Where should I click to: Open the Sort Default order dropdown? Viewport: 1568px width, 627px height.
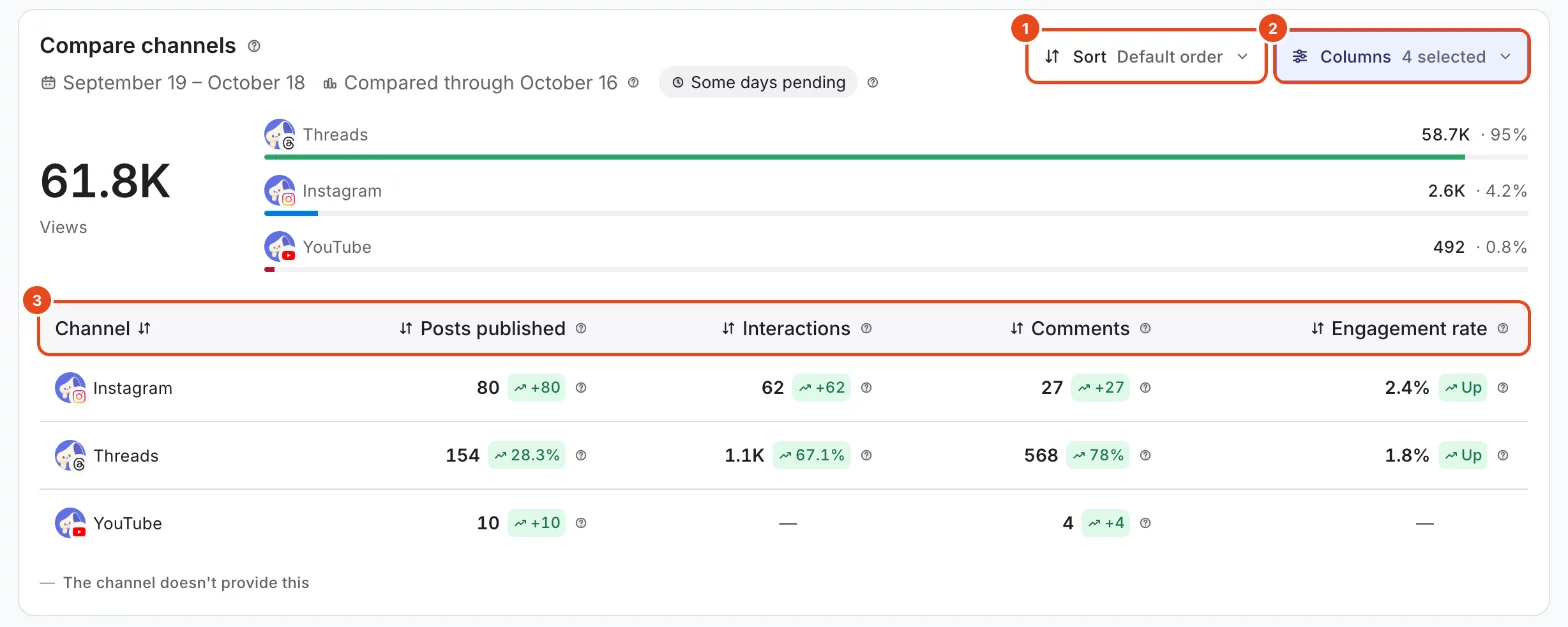[x=1146, y=57]
